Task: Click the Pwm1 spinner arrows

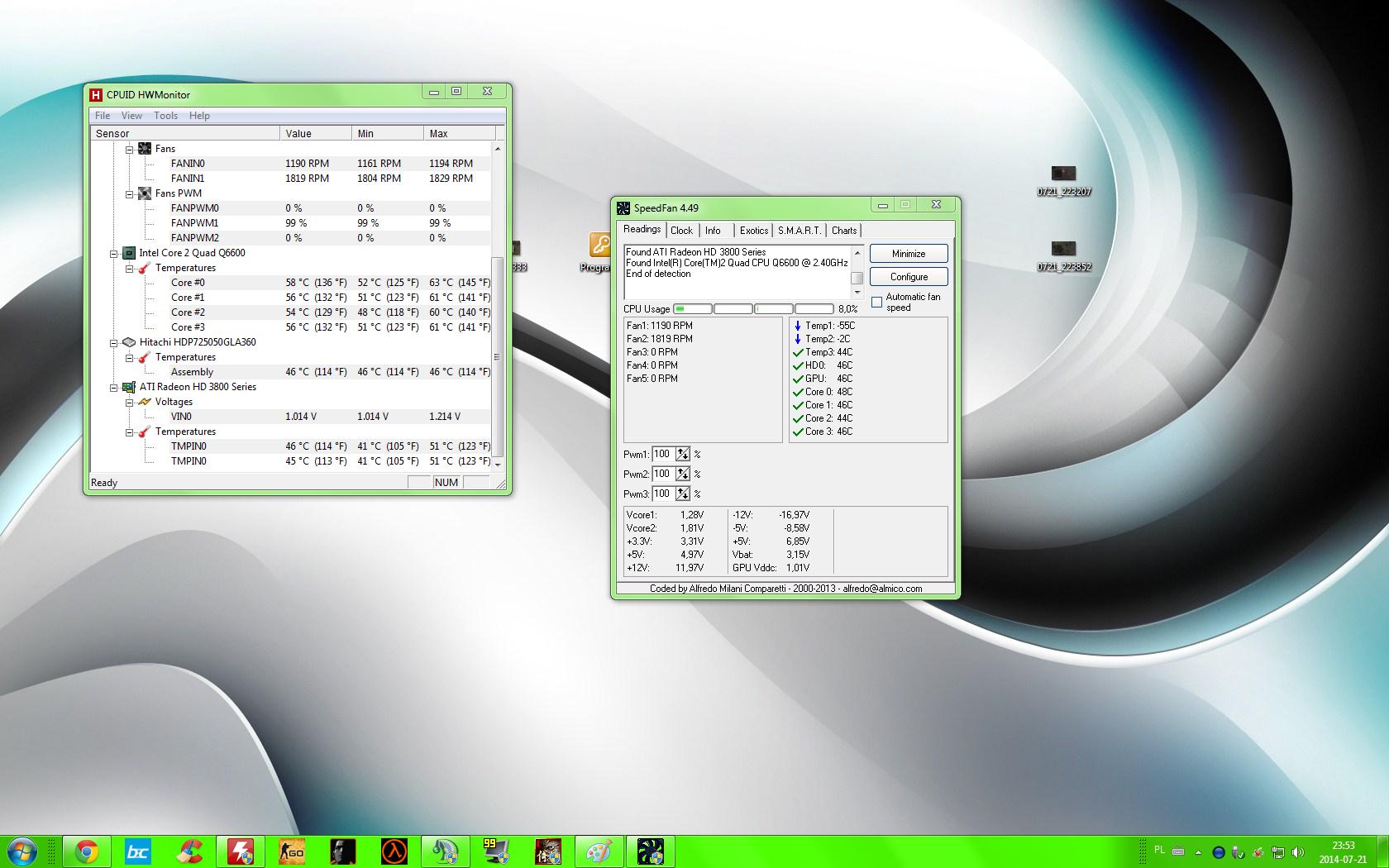Action: pos(682,454)
